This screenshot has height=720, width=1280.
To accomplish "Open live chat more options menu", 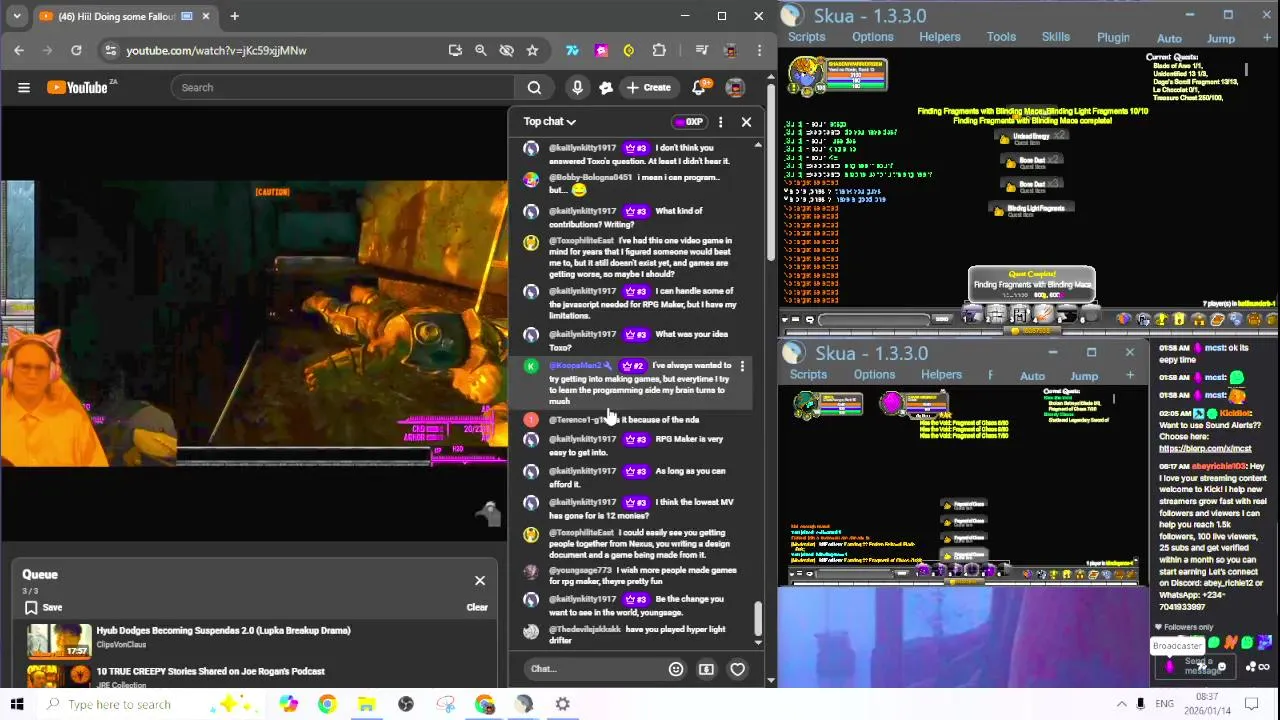I will point(720,122).
